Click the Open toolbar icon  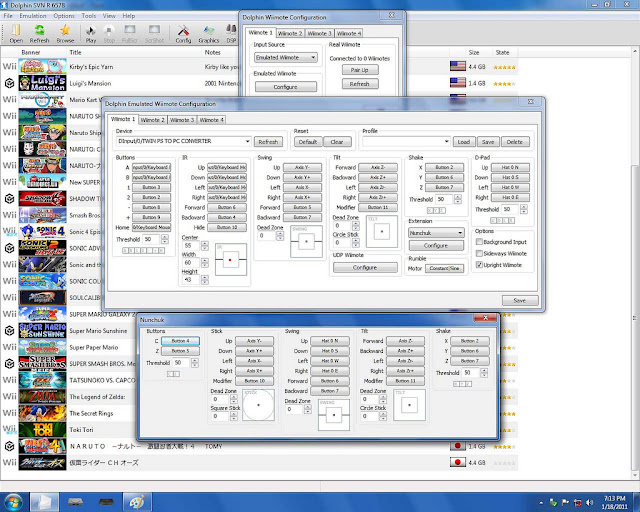tap(16, 33)
